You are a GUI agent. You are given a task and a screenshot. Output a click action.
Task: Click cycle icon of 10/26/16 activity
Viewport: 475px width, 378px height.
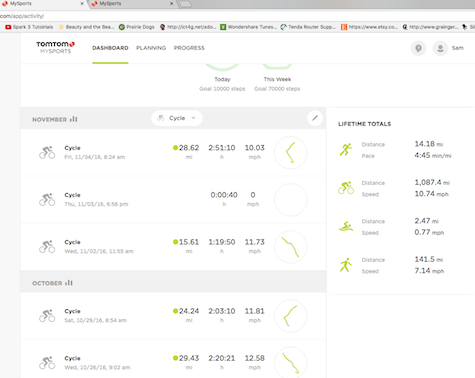(x=47, y=363)
